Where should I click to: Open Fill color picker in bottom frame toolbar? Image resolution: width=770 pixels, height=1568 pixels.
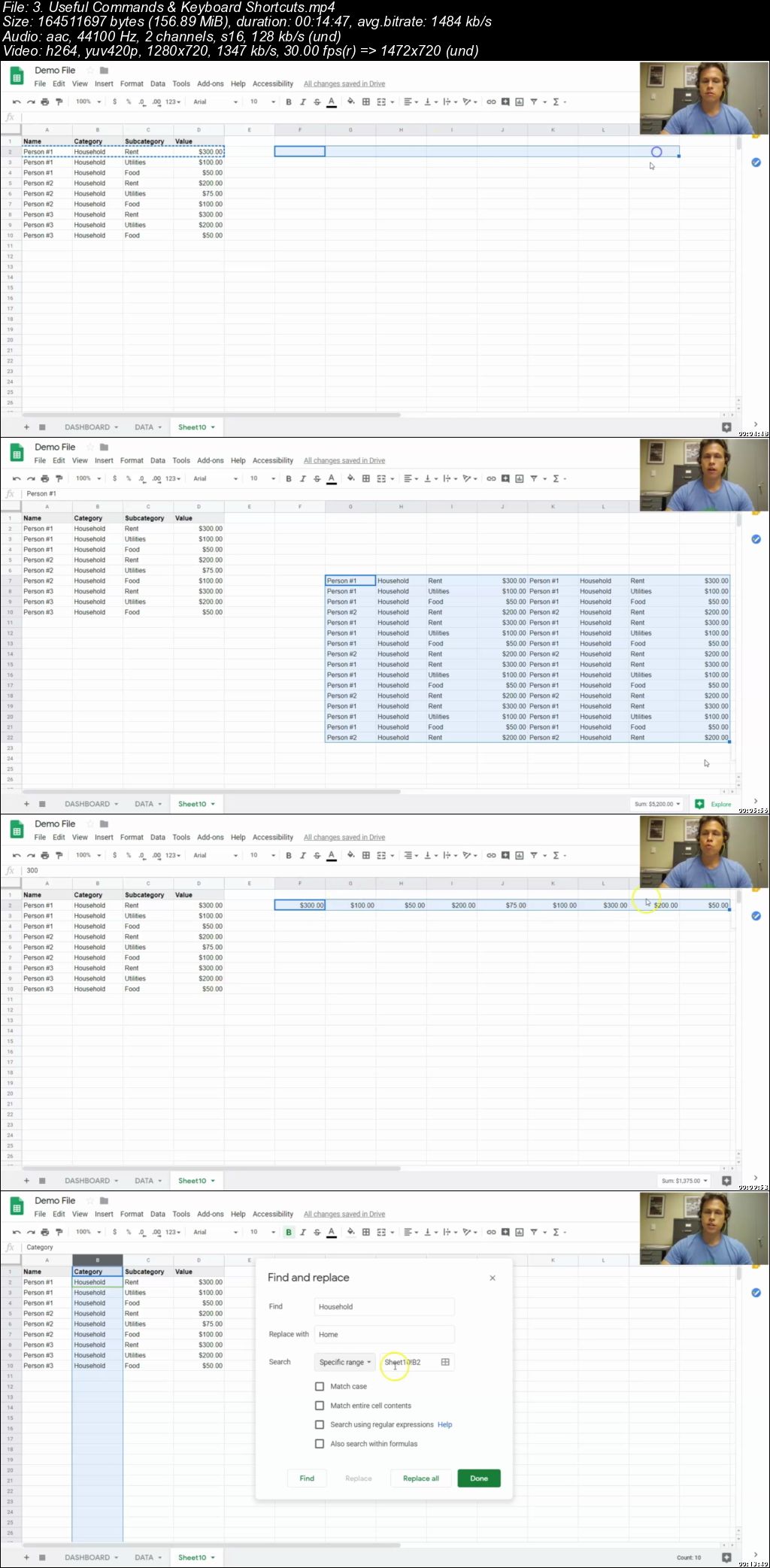coord(350,1233)
